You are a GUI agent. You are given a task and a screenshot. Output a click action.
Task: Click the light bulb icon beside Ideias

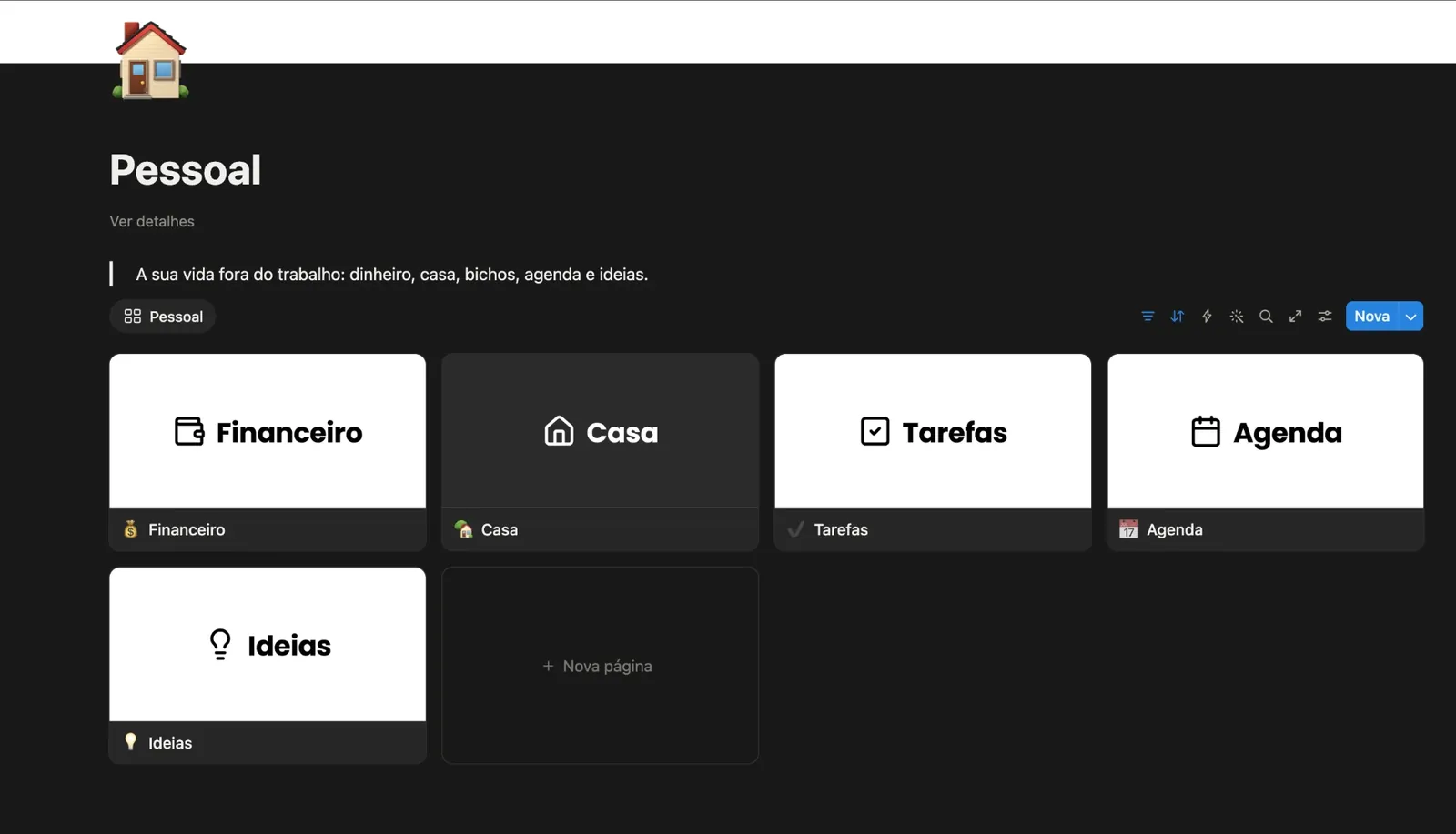click(x=131, y=742)
